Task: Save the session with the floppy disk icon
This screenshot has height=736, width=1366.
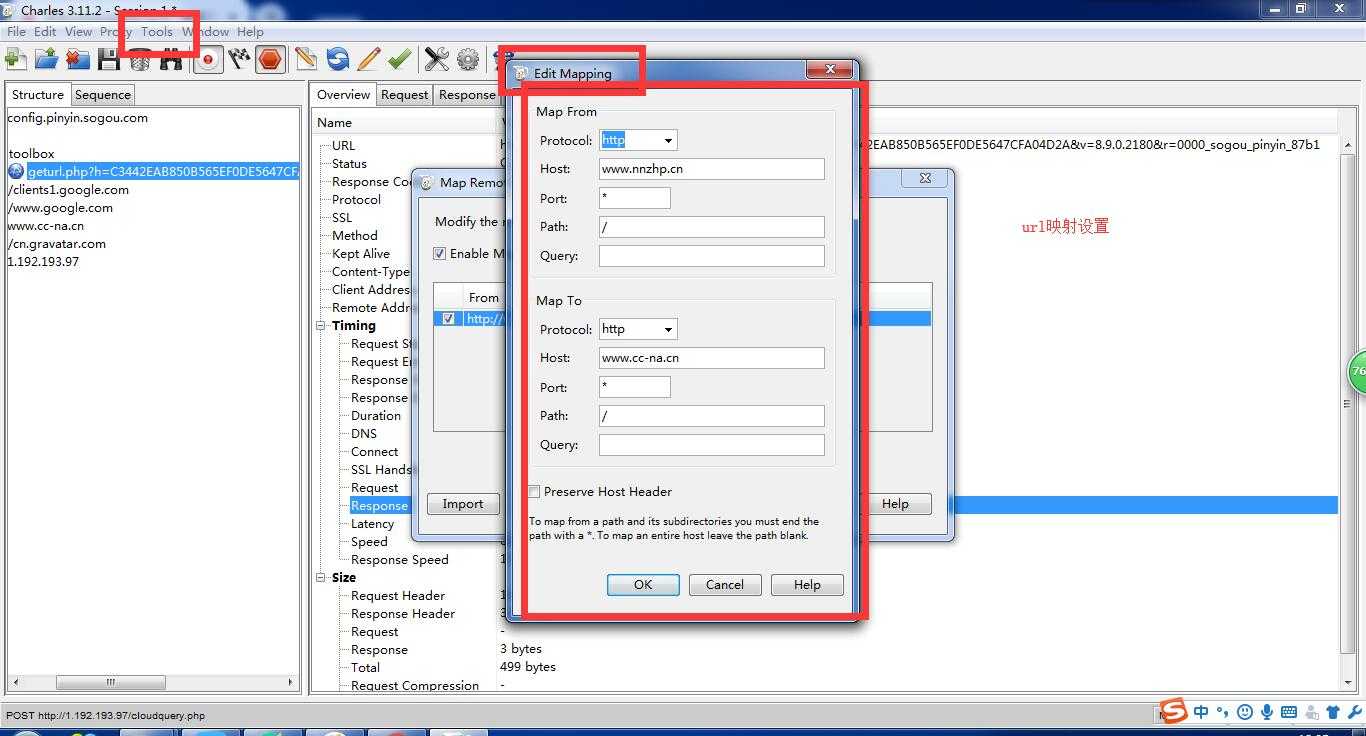Action: 108,59
